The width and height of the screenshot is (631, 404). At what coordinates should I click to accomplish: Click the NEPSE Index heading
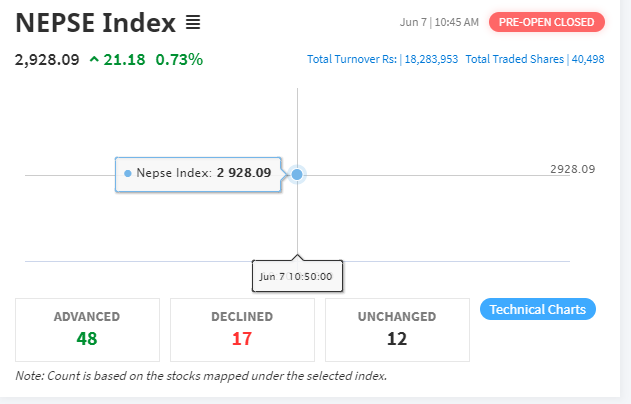[x=95, y=23]
